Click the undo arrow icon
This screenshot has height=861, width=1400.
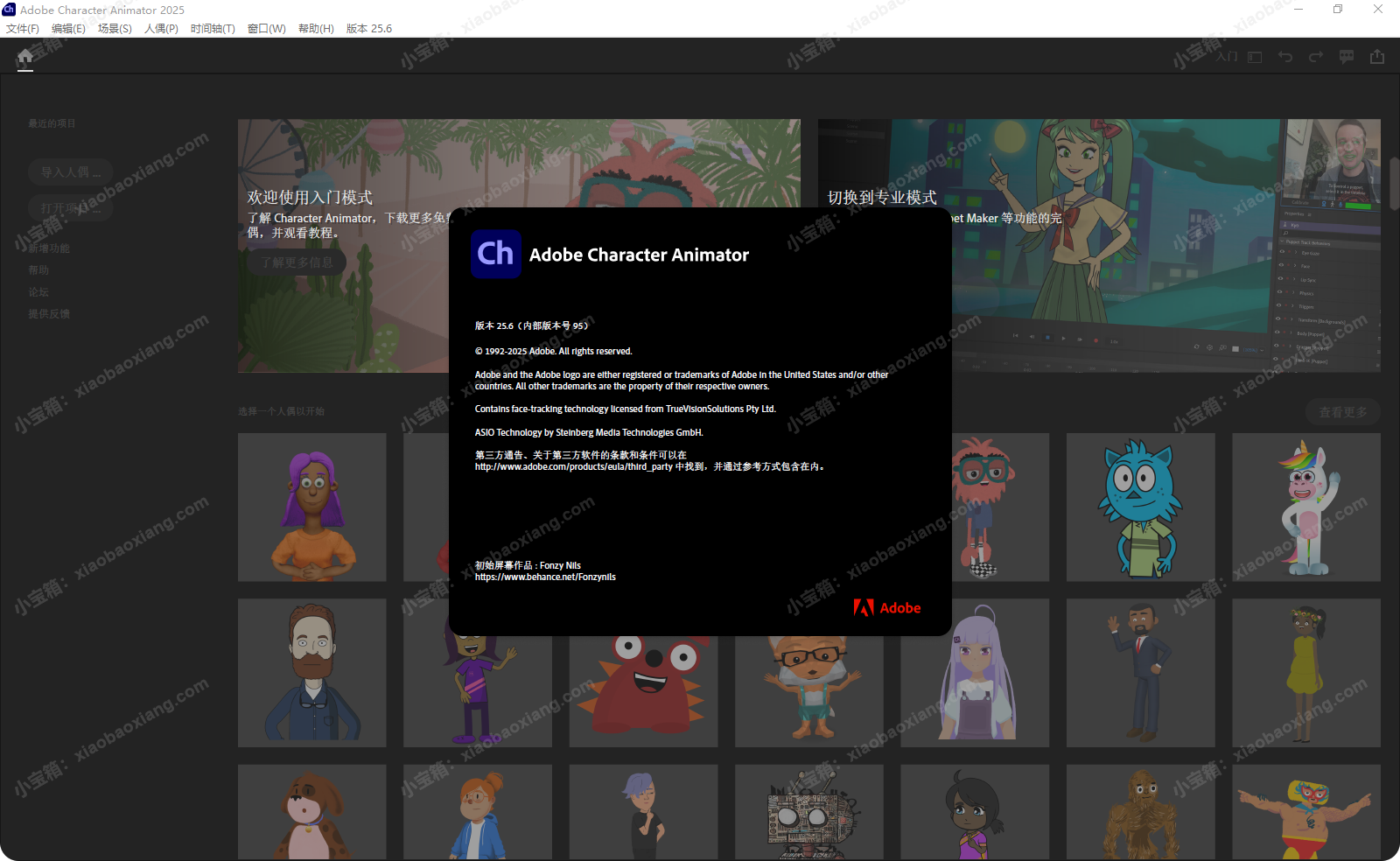click(1285, 57)
